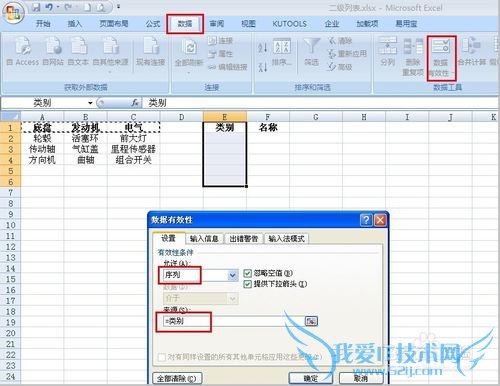Select cell F1 labeled 名称
This screenshot has width=500, height=386.
click(x=268, y=127)
